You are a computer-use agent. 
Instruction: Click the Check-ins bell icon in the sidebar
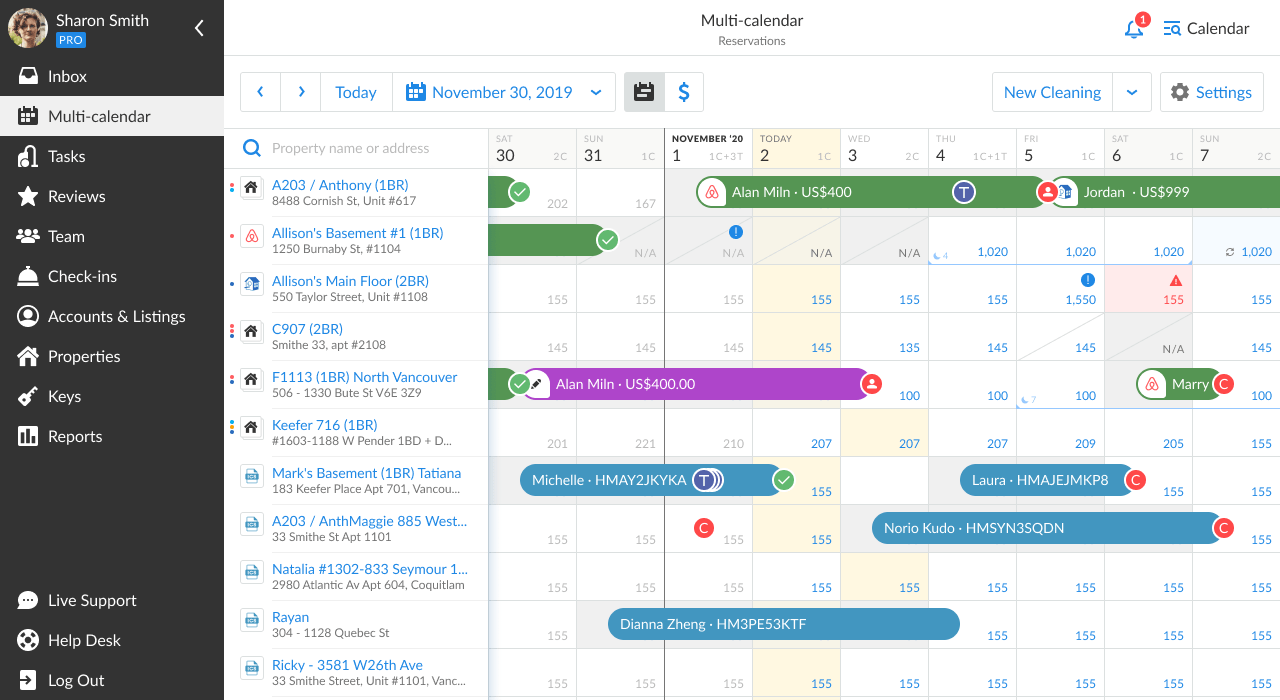(x=28, y=276)
